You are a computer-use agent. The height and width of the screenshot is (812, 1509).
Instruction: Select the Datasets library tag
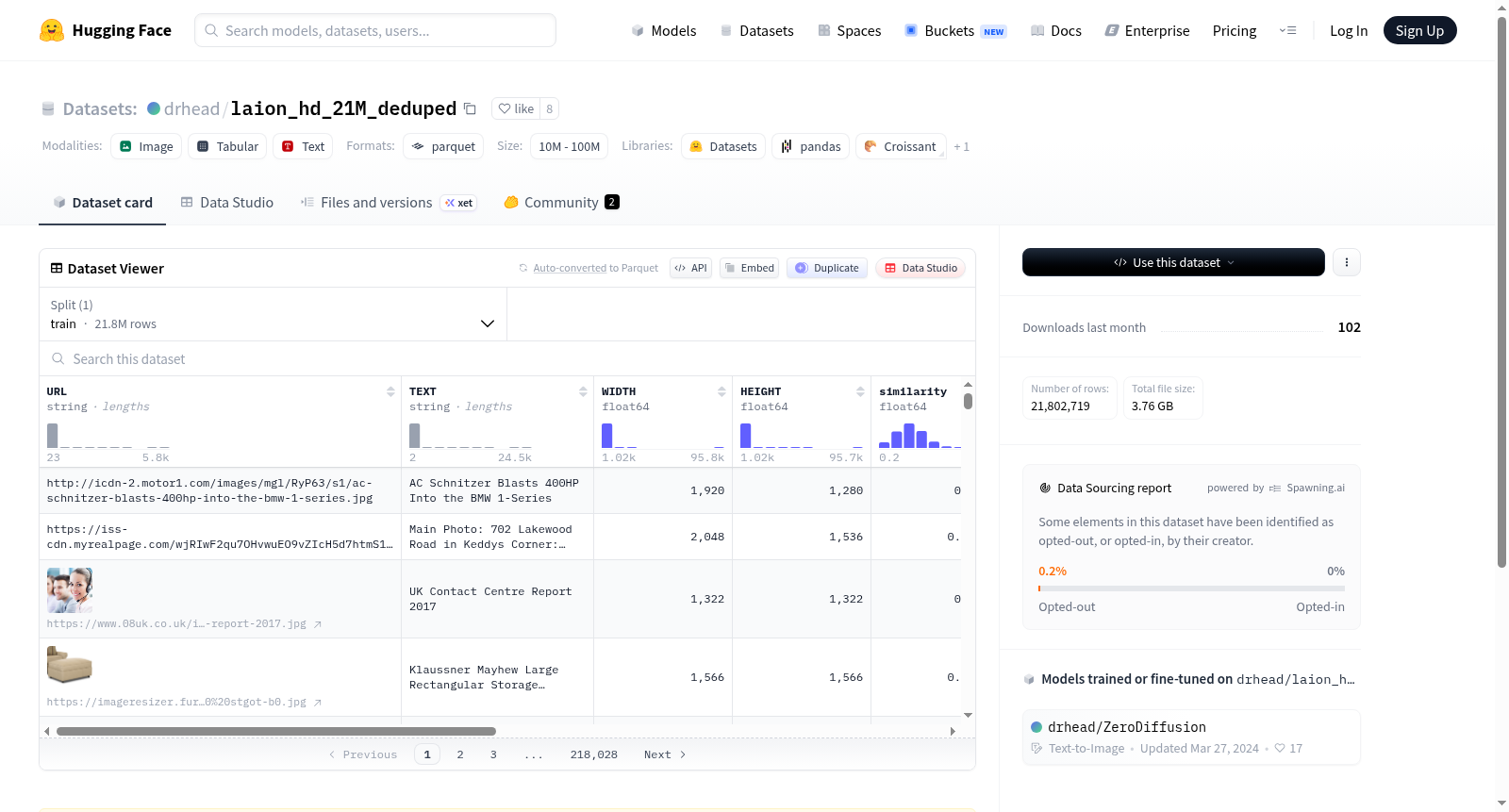723,146
